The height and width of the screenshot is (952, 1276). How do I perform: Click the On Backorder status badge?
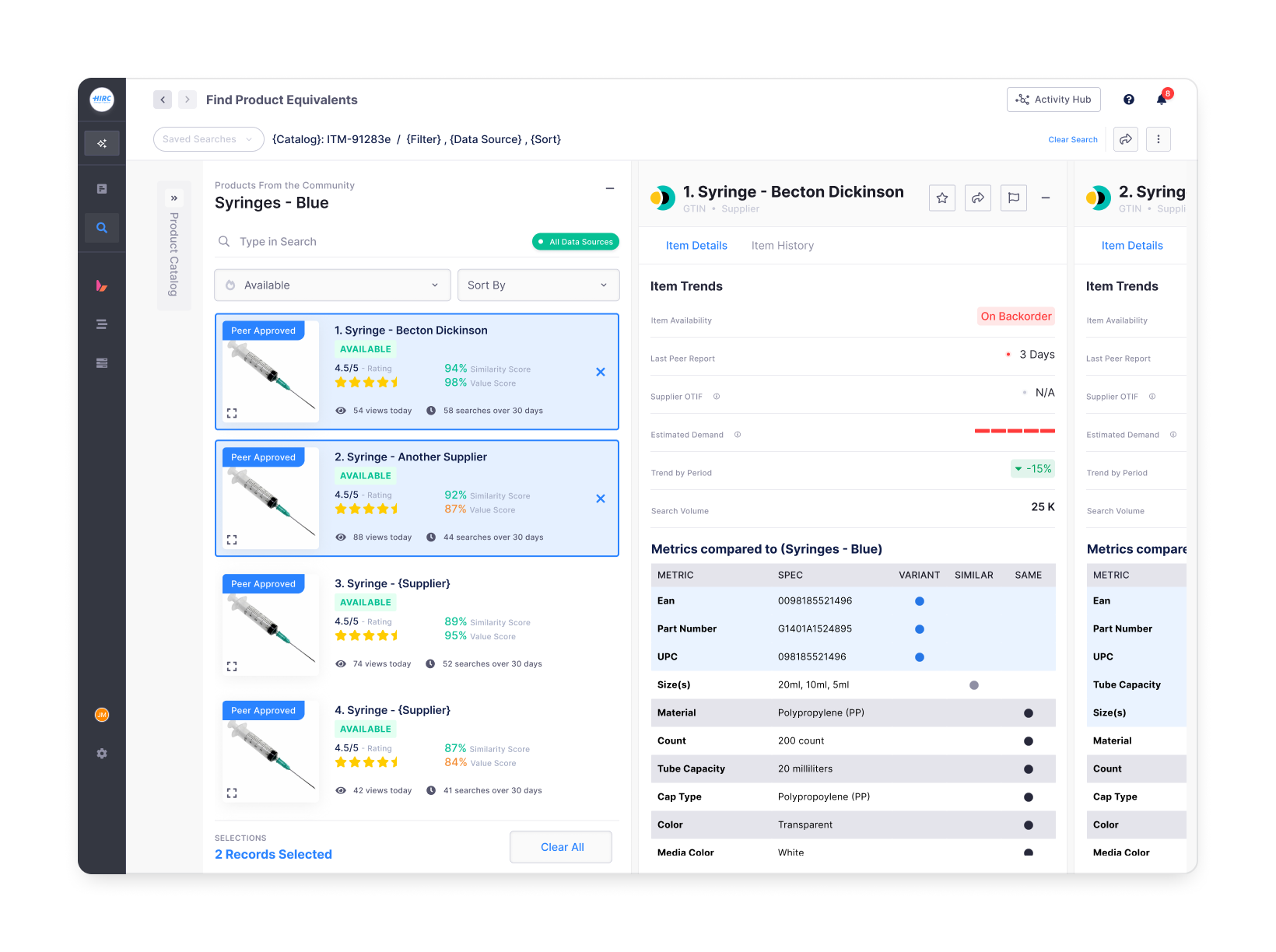click(1016, 317)
